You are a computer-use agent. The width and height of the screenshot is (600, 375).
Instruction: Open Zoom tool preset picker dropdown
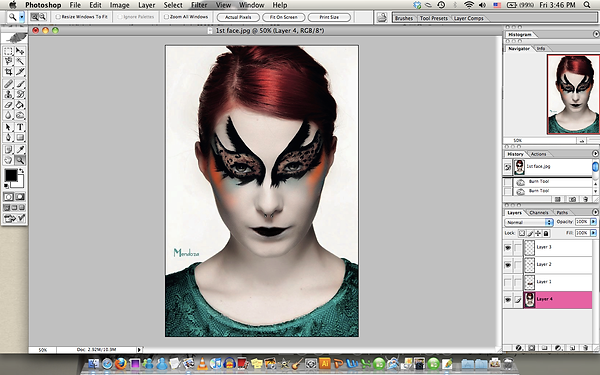[x=22, y=17]
